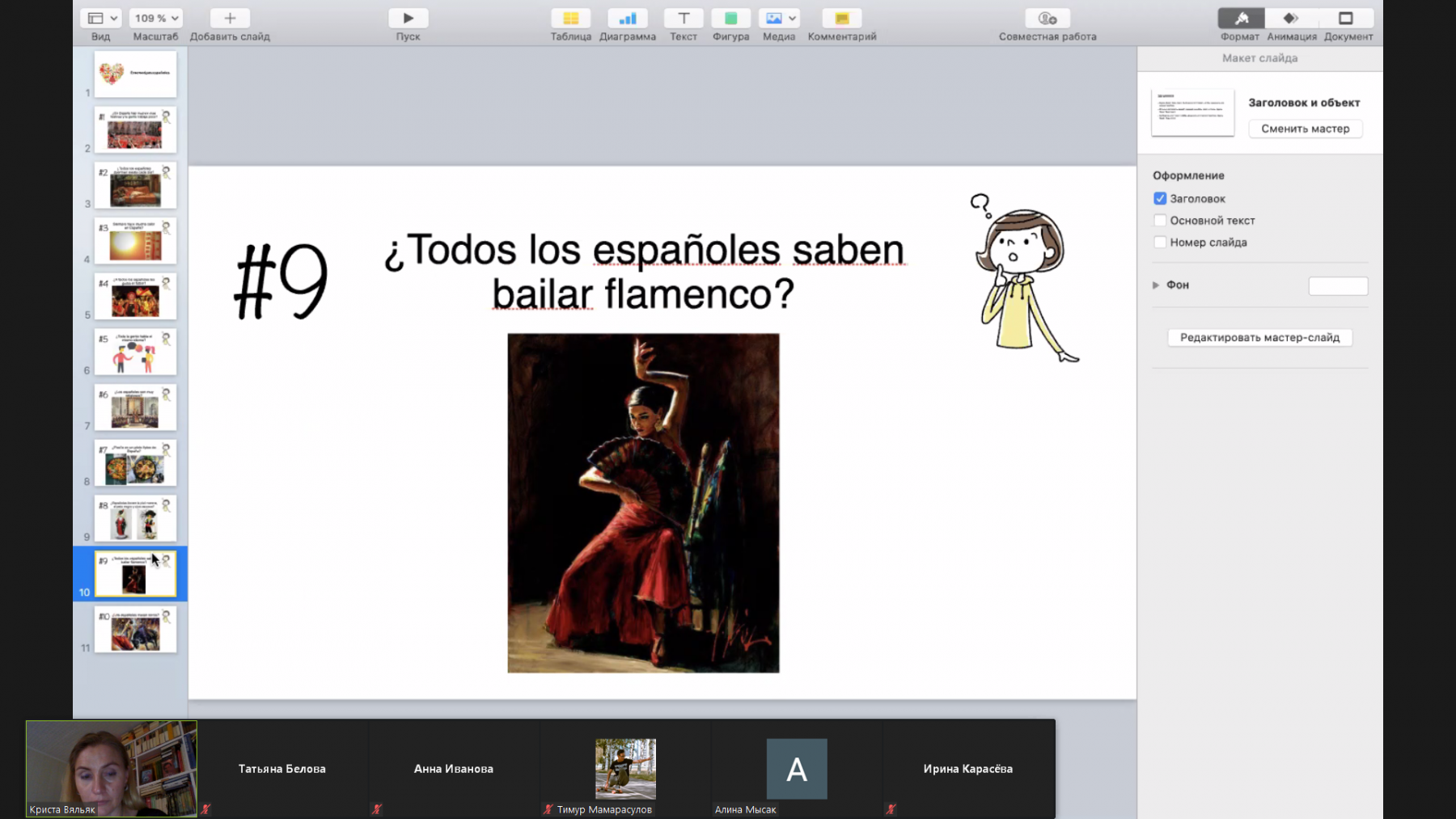Viewport: 1456px width, 819px height.
Task: Add a new slide with the plus button
Action: point(230,18)
